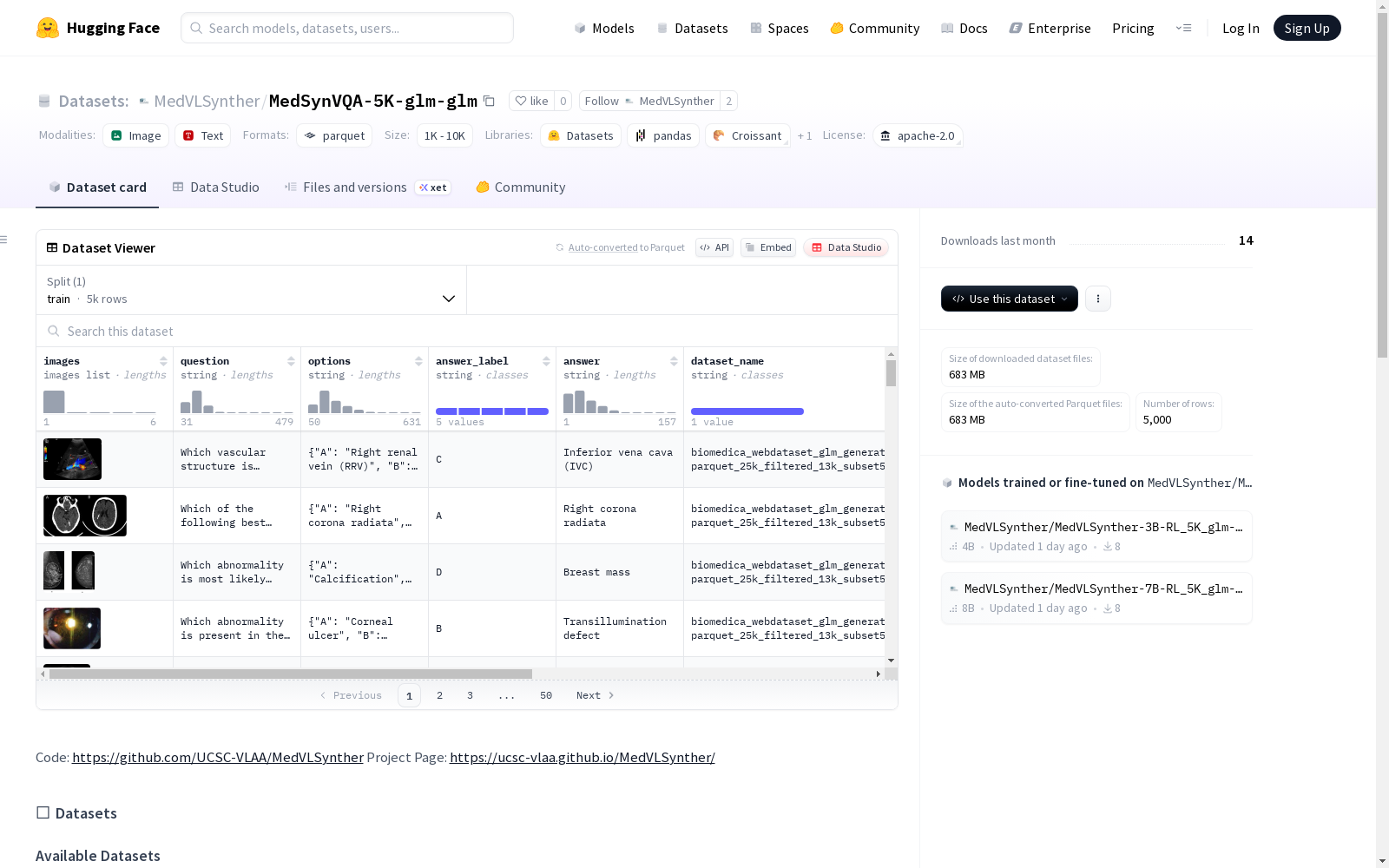The image size is (1389, 868).
Task: Copy dataset name with the copy icon
Action: tap(489, 101)
